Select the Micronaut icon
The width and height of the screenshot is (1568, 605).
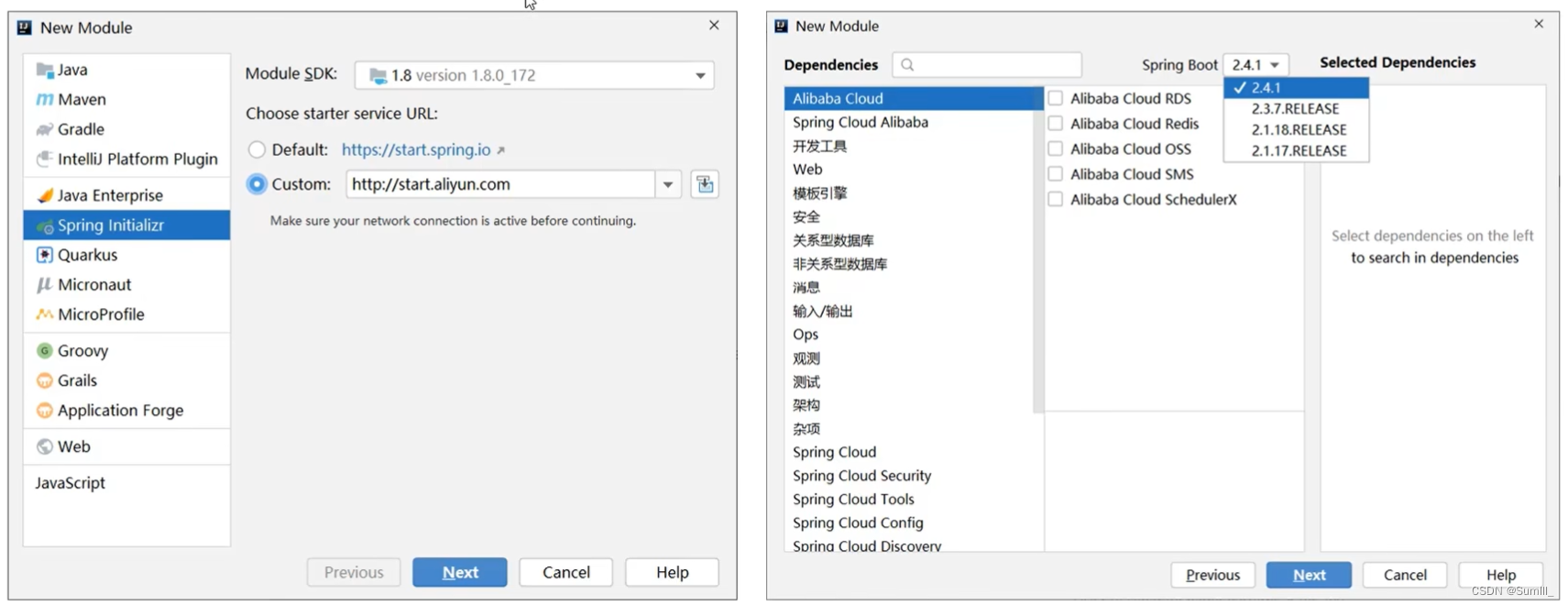pos(44,285)
